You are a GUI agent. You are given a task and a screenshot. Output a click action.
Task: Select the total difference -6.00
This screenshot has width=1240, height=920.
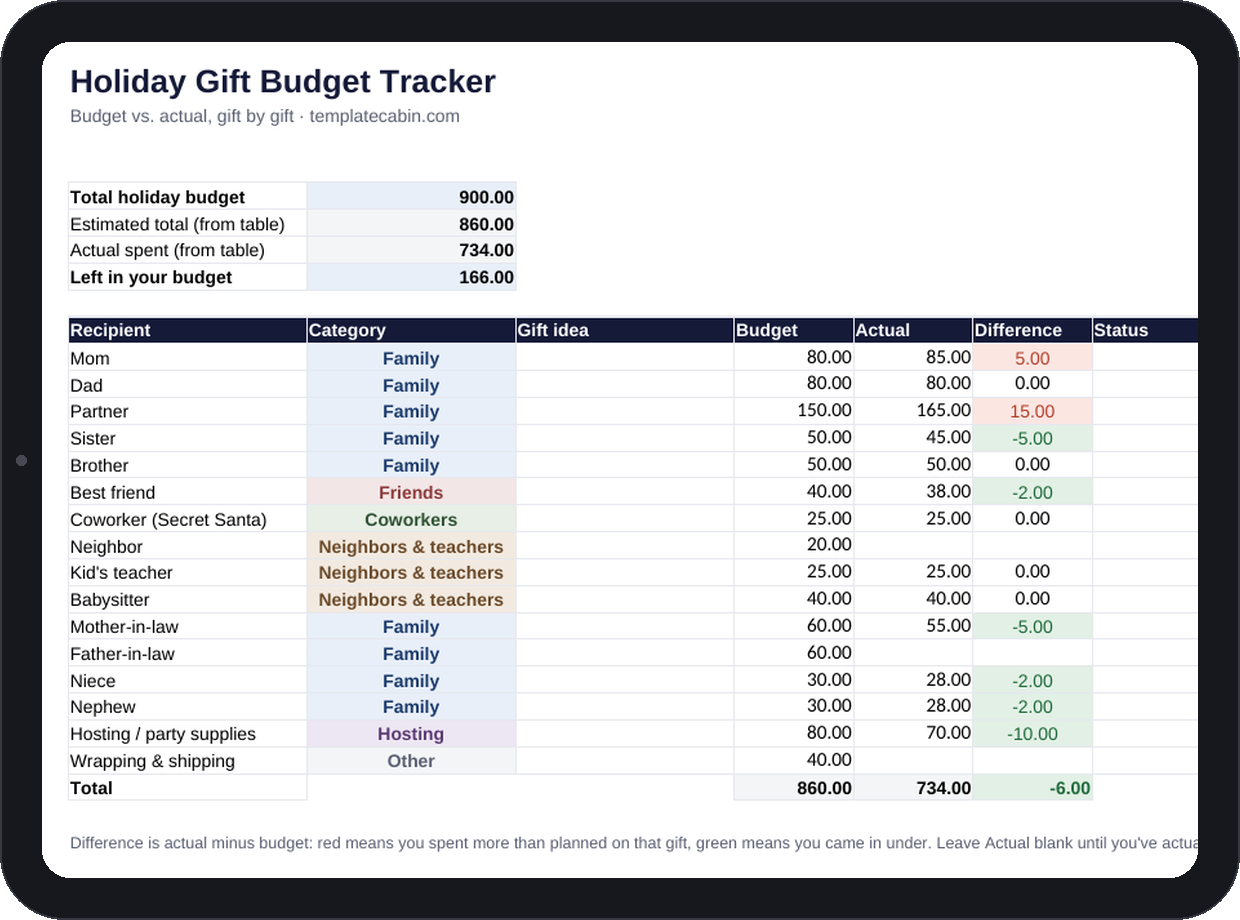point(1032,788)
